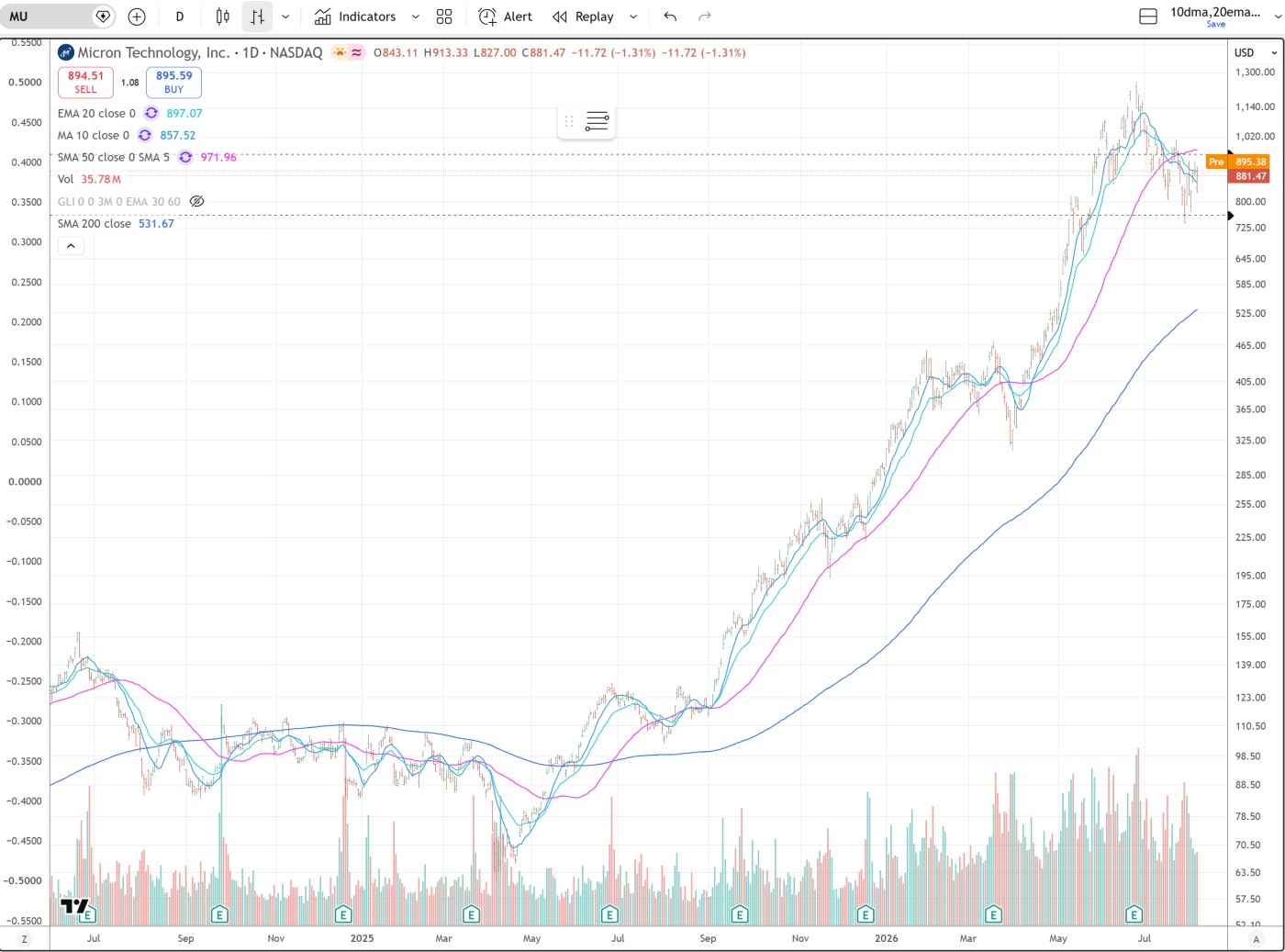Create a price alert with Alert
Viewport: 1285px width, 952px height.
tap(506, 17)
